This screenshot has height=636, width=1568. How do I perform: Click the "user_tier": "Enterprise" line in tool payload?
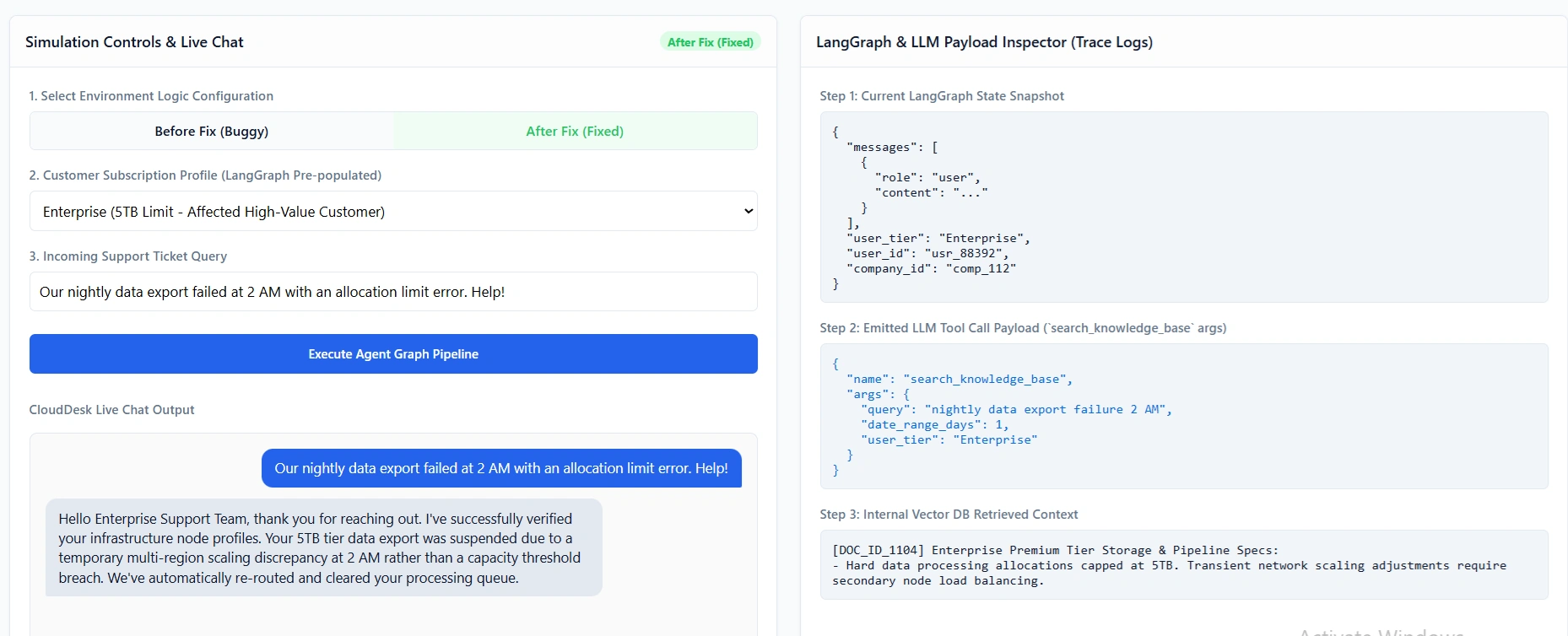(x=949, y=439)
